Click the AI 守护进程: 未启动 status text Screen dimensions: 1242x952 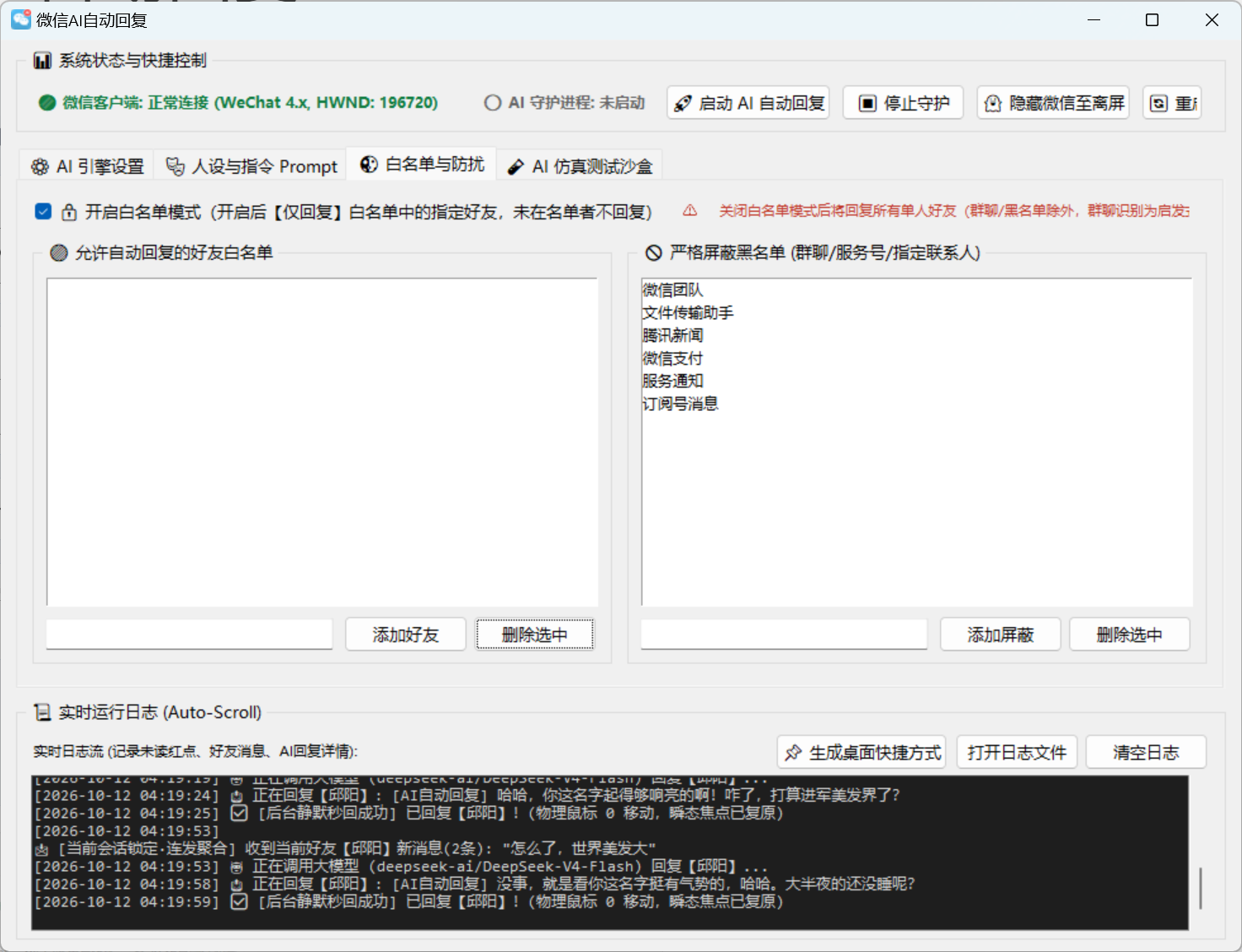576,103
